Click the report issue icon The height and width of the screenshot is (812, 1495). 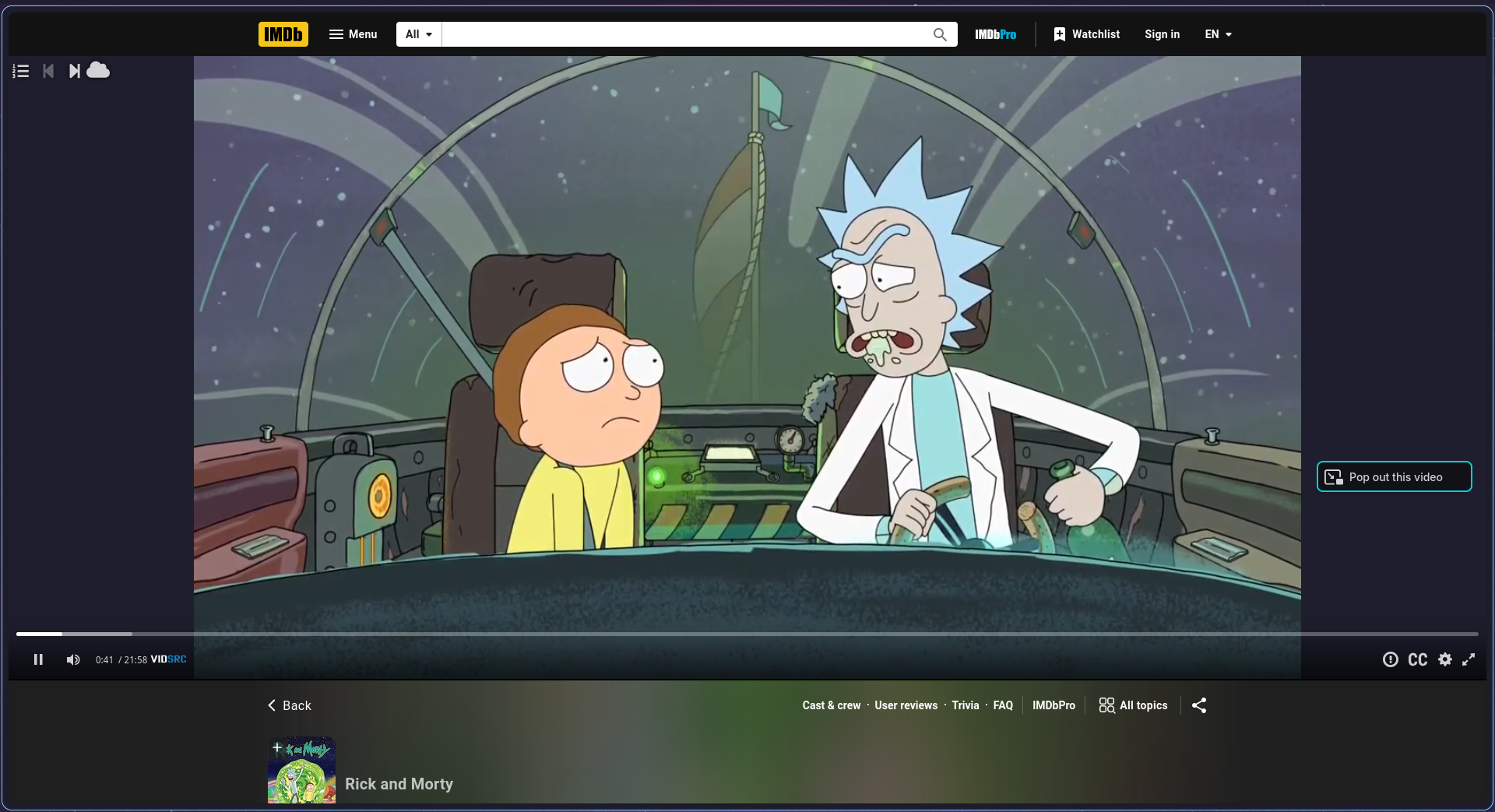tap(1390, 659)
